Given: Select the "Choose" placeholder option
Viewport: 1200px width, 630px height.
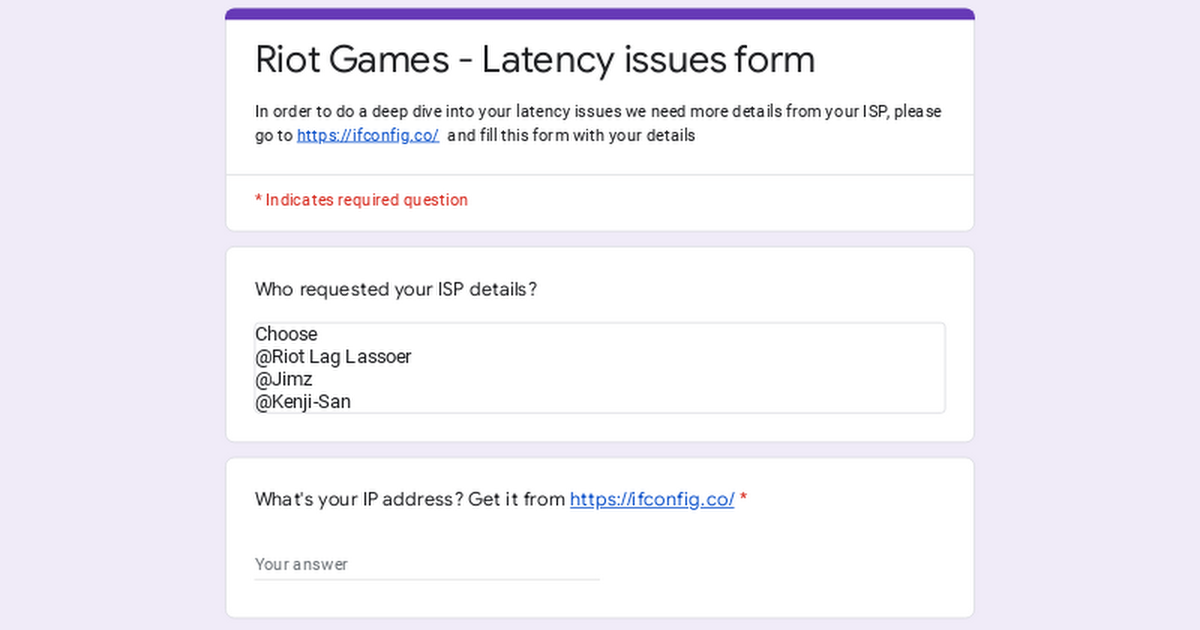Looking at the screenshot, I should [286, 334].
